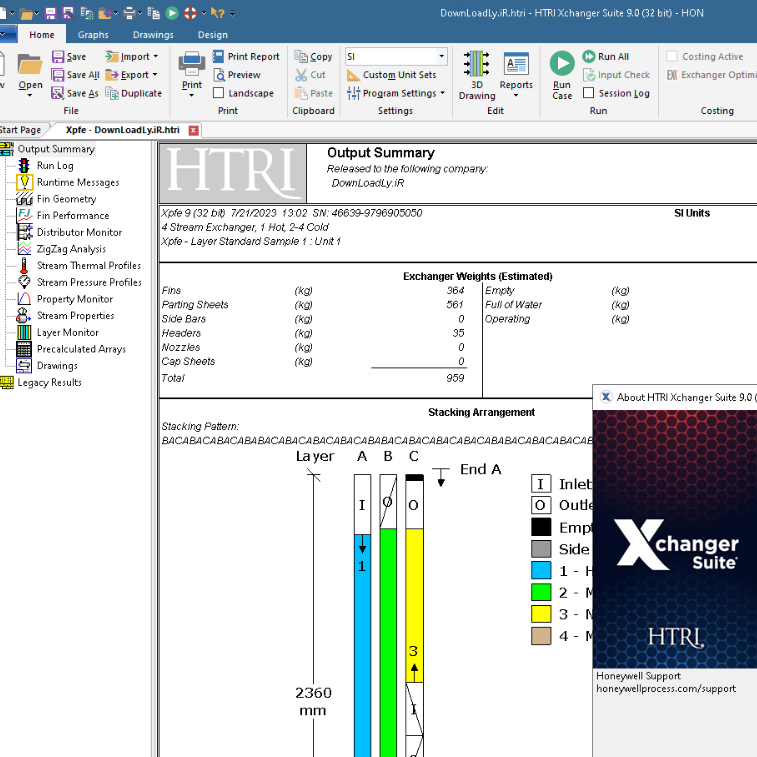Screen dimensions: 757x757
Task: Click the Inlet 'I' legend box
Action: (541, 484)
